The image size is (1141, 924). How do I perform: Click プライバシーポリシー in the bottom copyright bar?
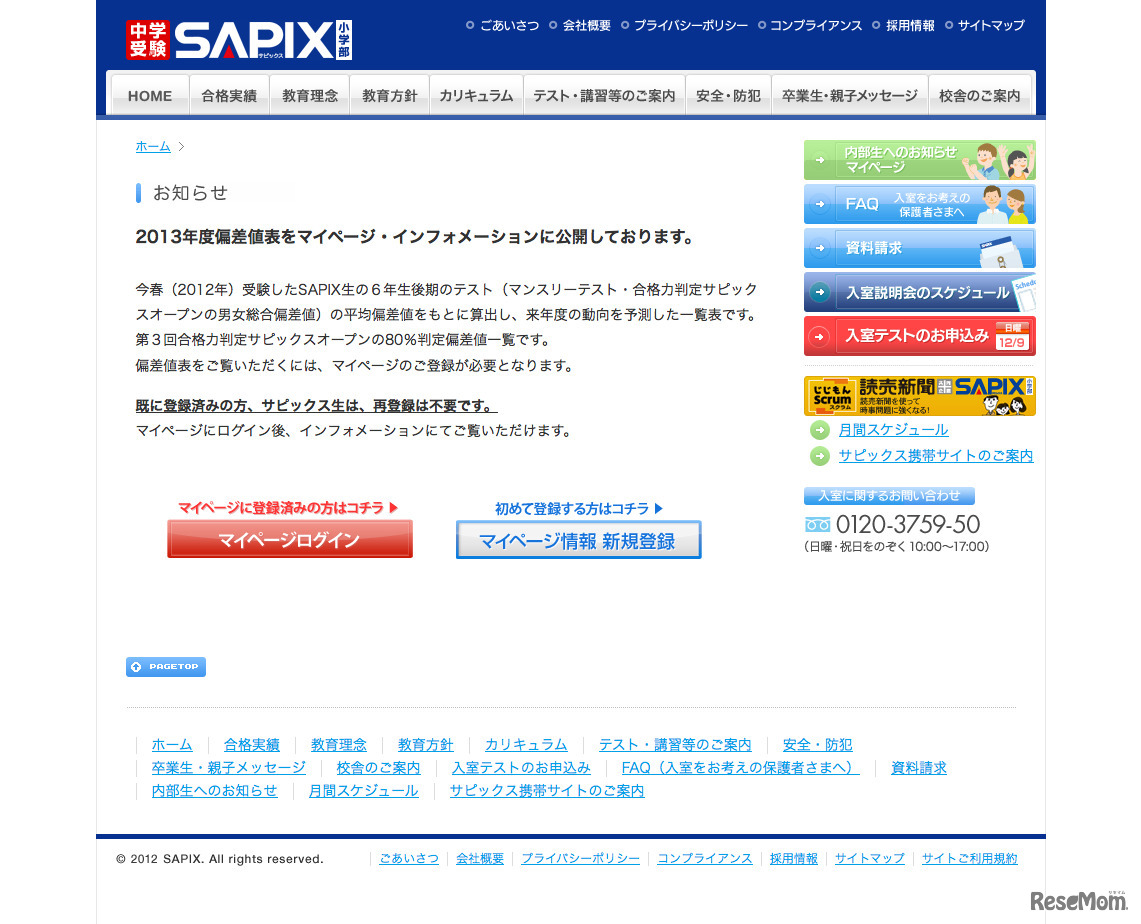[581, 859]
